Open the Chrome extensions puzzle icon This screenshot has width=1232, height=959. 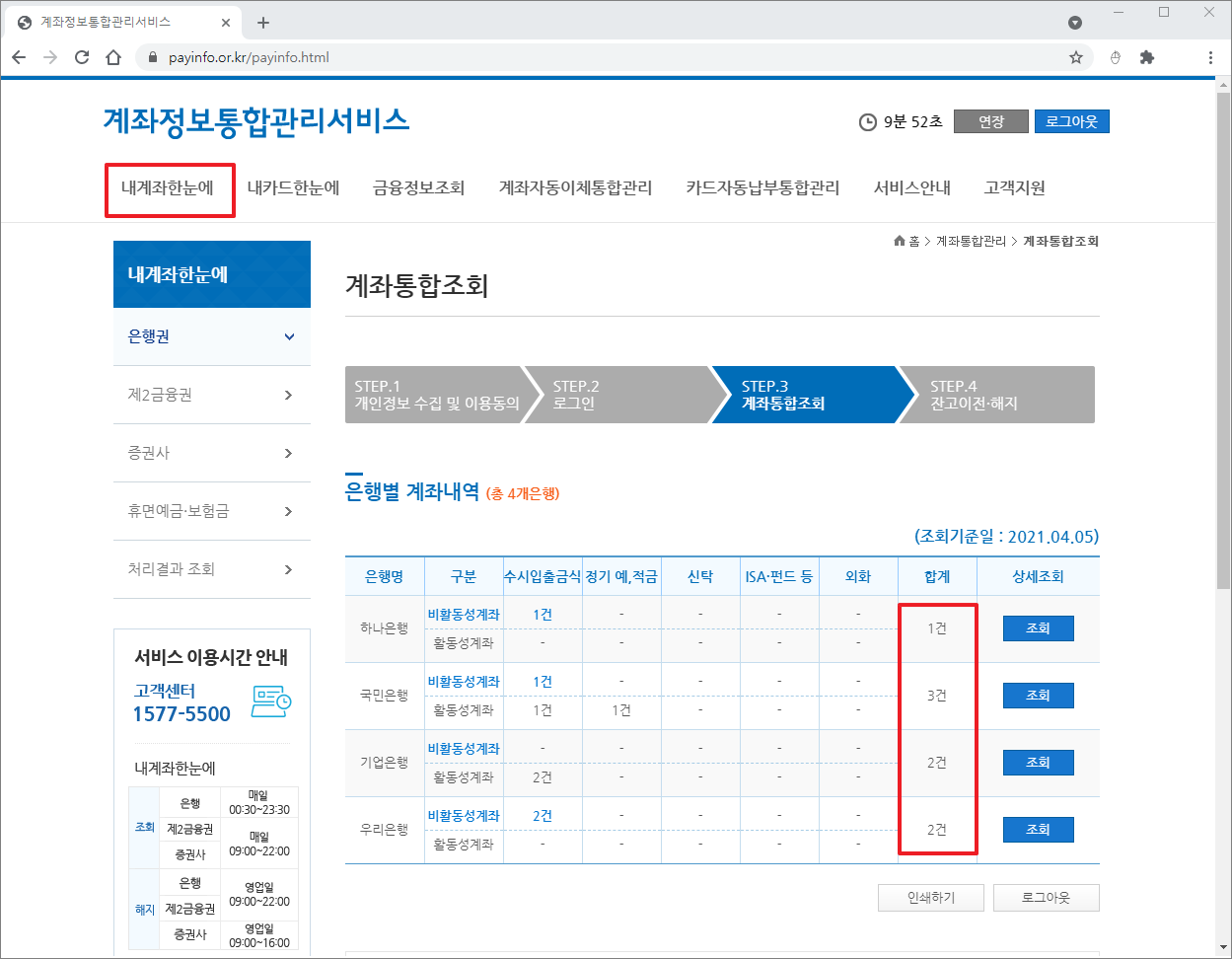(1146, 57)
